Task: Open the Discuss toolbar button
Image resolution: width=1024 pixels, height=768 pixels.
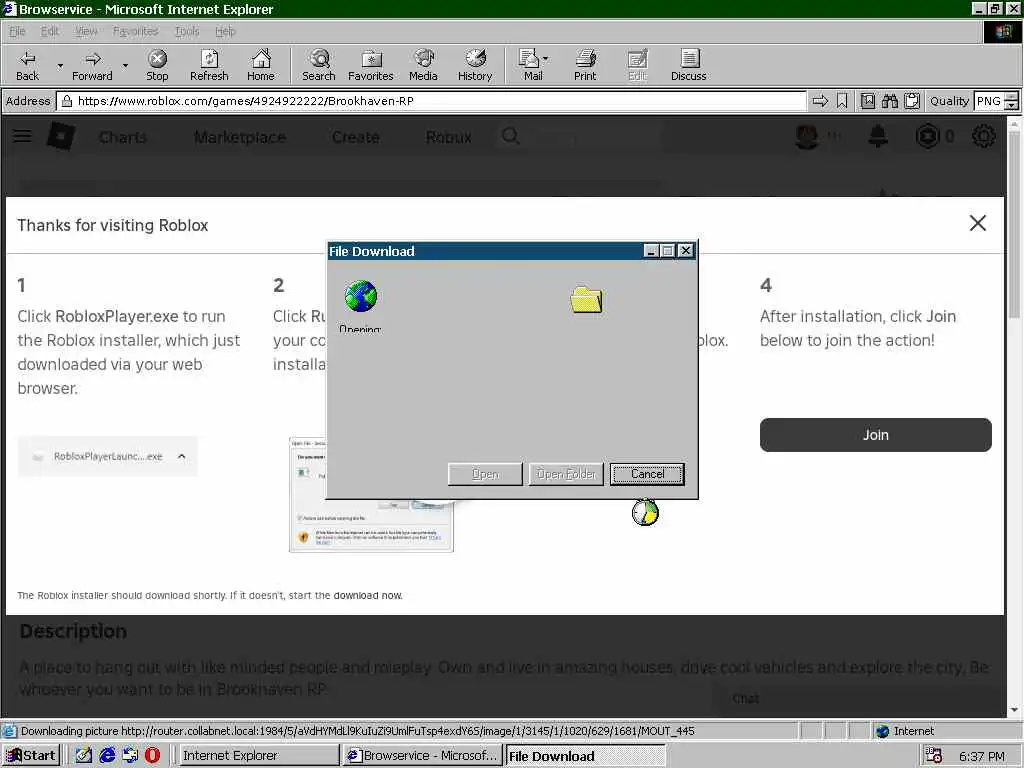Action: point(688,65)
